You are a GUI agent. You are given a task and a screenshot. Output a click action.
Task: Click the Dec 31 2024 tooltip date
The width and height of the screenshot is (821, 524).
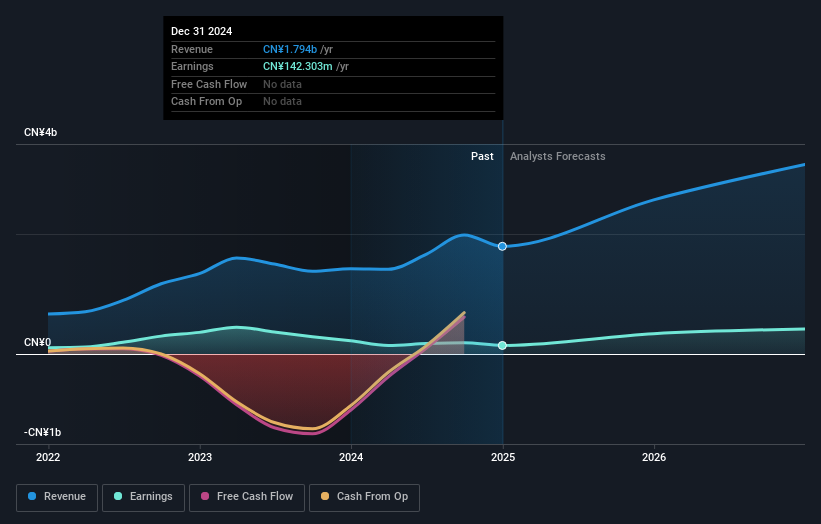pos(202,31)
